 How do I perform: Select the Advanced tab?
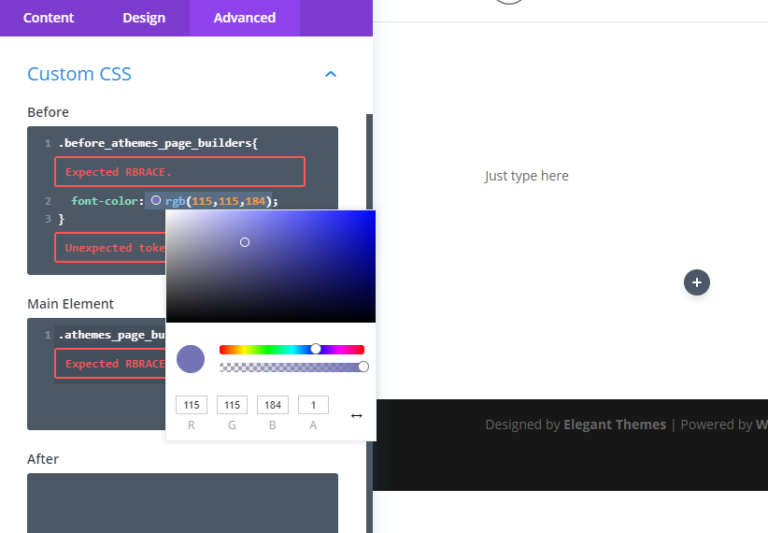(x=244, y=18)
